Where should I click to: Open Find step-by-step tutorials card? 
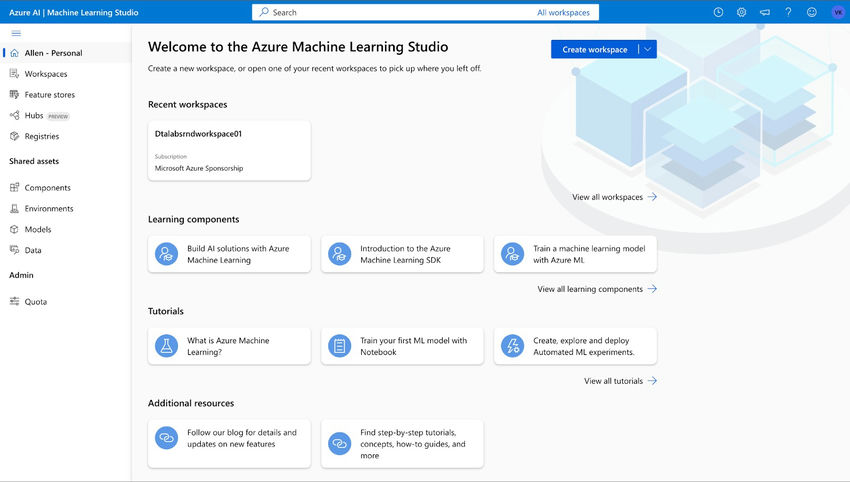coord(402,444)
